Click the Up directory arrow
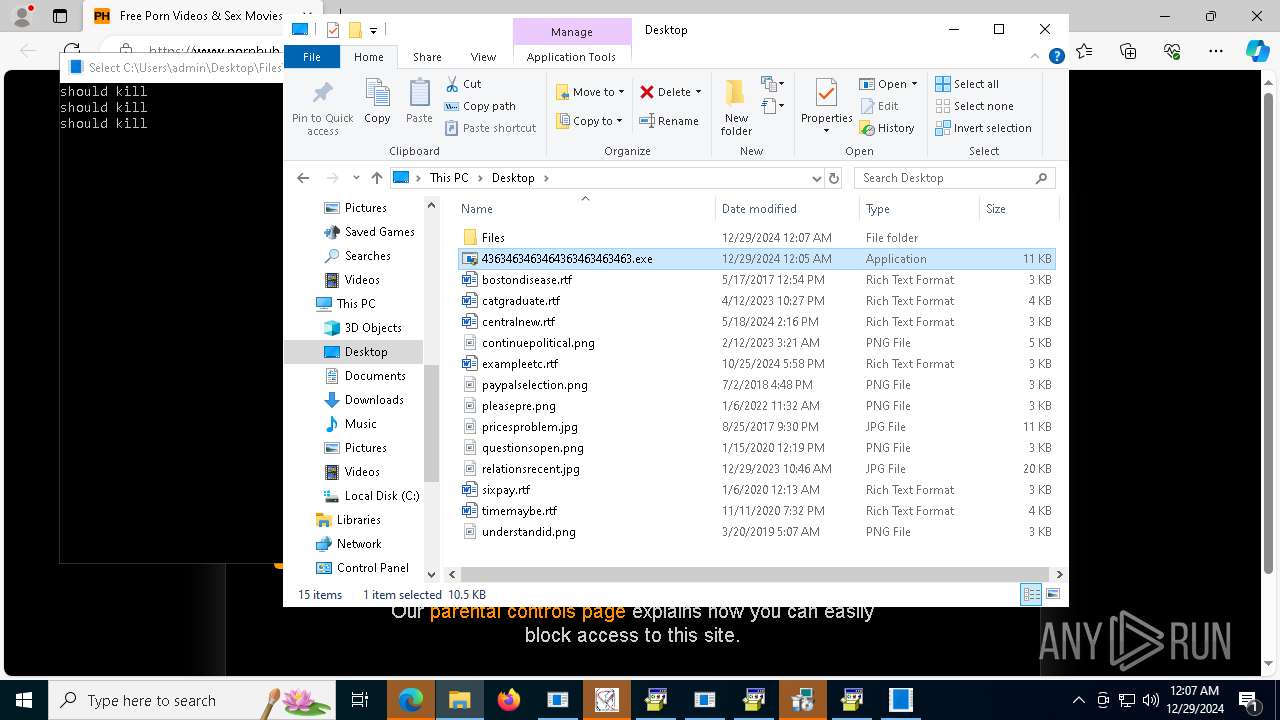The image size is (1280, 720). (x=376, y=178)
